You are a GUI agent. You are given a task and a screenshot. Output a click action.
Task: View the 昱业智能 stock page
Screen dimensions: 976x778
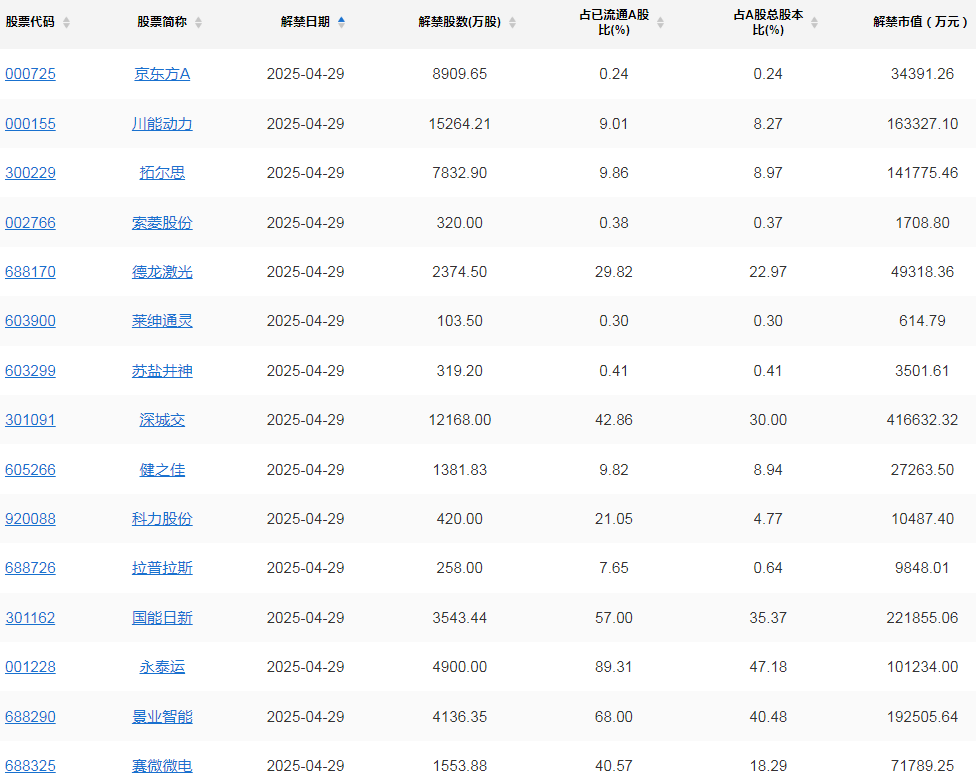162,717
